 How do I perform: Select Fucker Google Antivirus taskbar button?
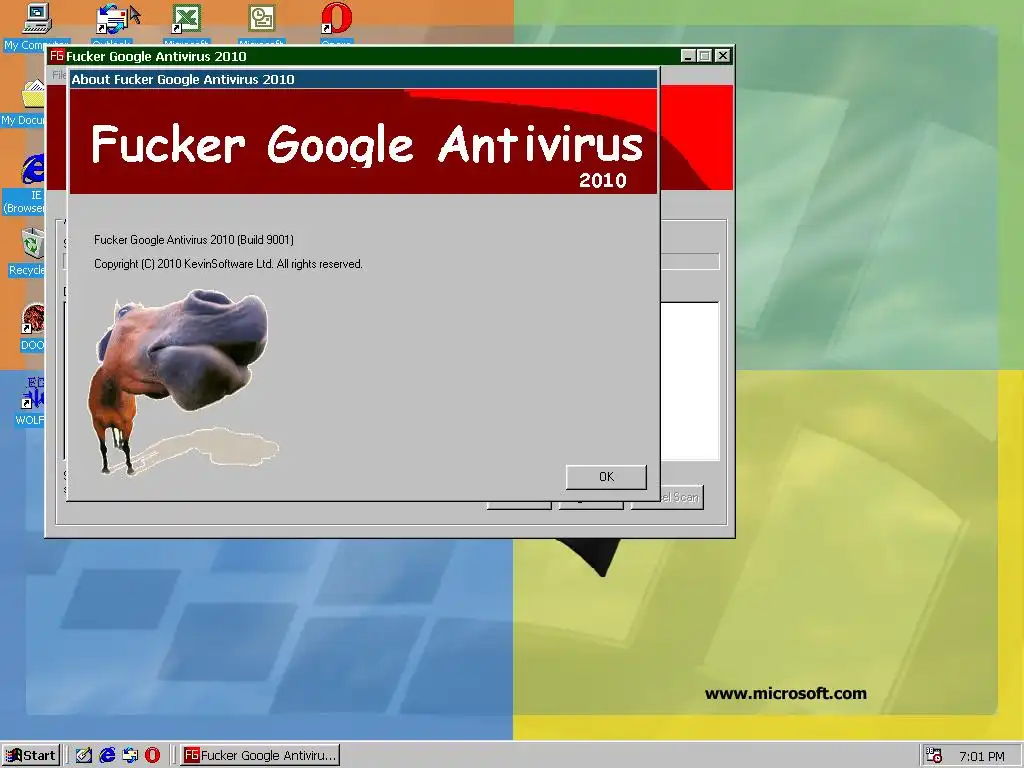pyautogui.click(x=260, y=756)
